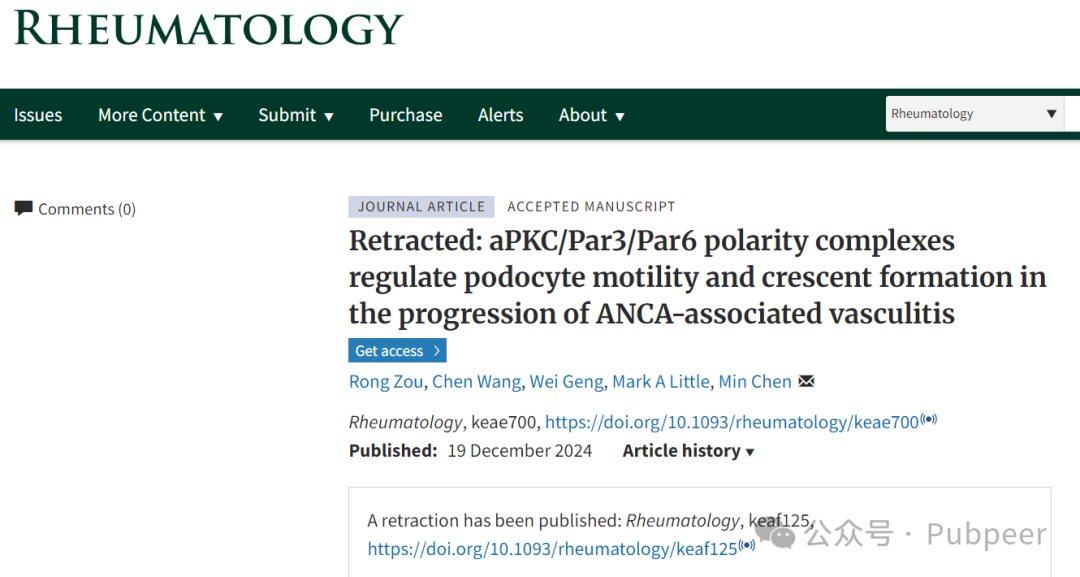Expand the More Content menu

tap(160, 115)
